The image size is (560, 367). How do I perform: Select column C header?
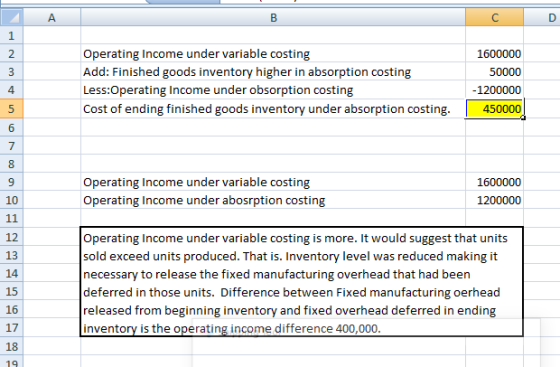pyautogui.click(x=495, y=17)
